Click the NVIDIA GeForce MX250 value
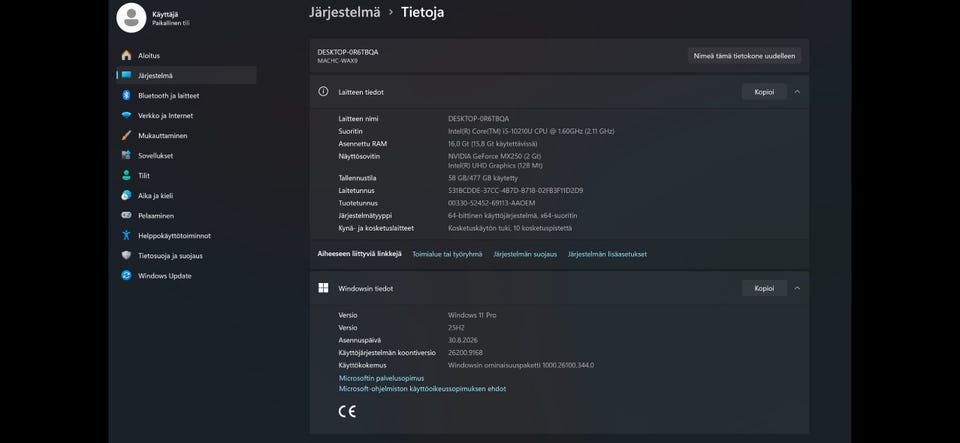This screenshot has height=443, width=960. [x=495, y=156]
